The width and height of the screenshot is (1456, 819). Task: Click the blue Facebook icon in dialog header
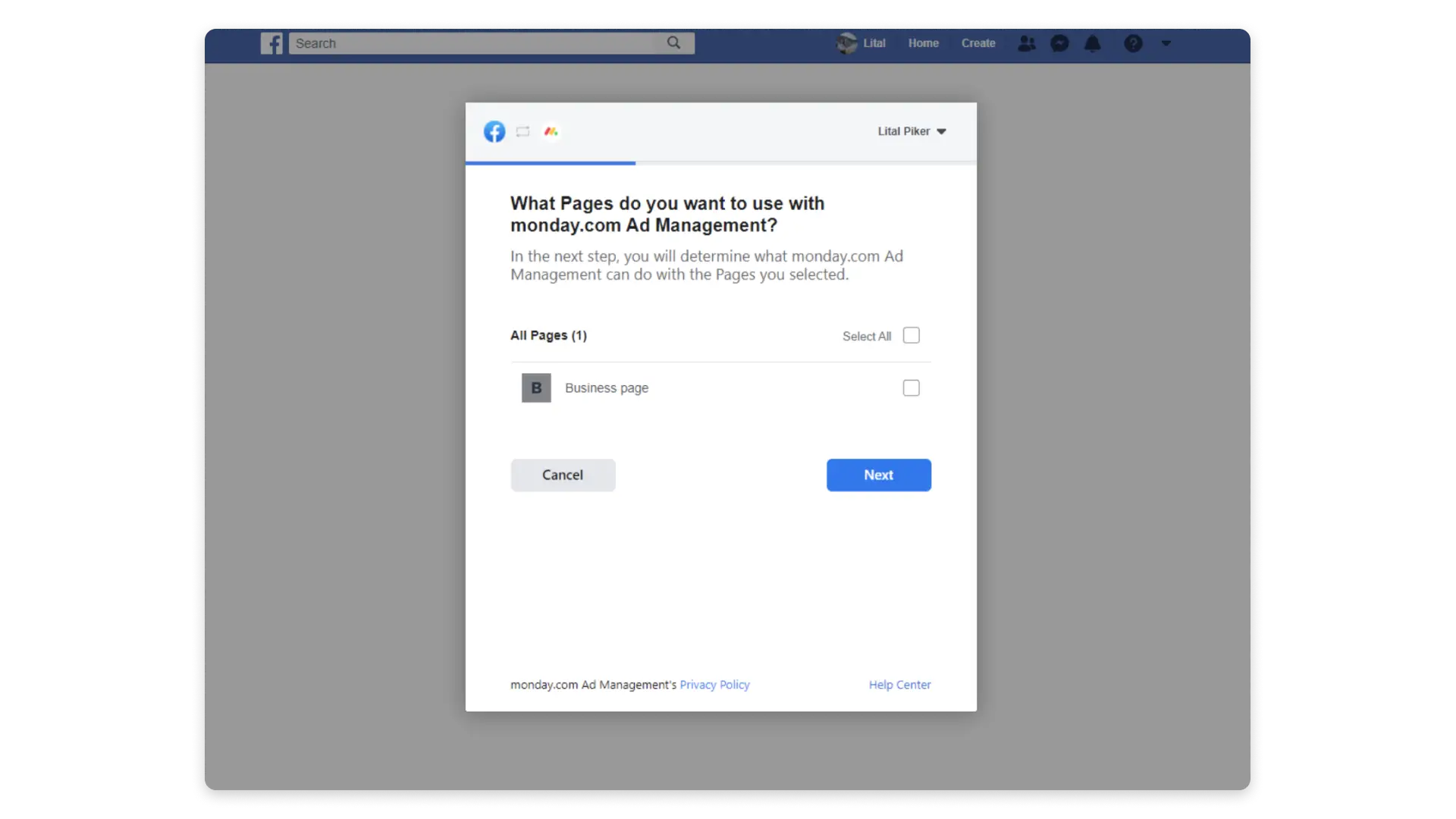[494, 131]
